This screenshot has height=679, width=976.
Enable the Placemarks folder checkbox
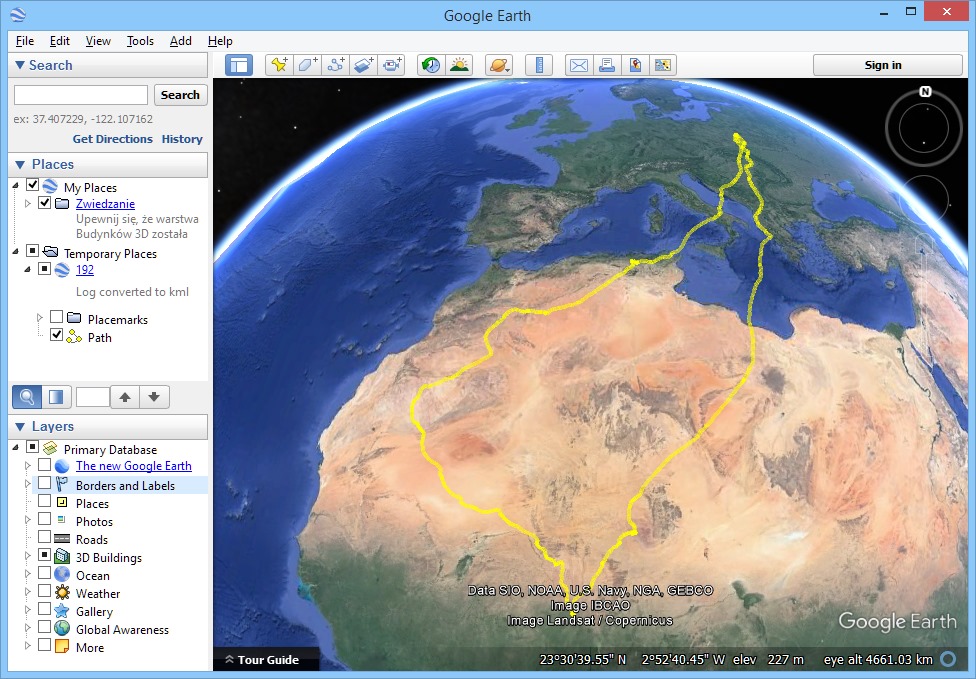[x=56, y=317]
